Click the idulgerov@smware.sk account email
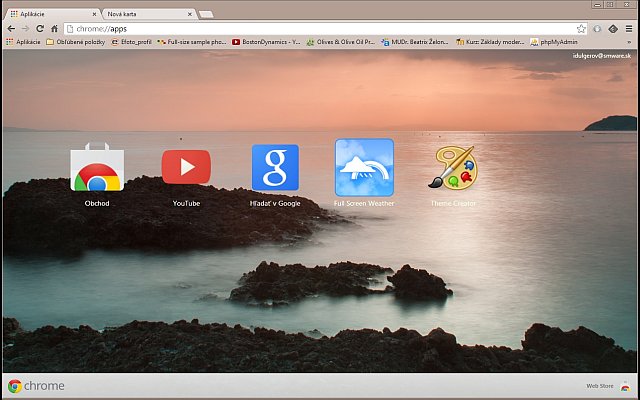Screen dimensions: 640x400 tap(602, 56)
